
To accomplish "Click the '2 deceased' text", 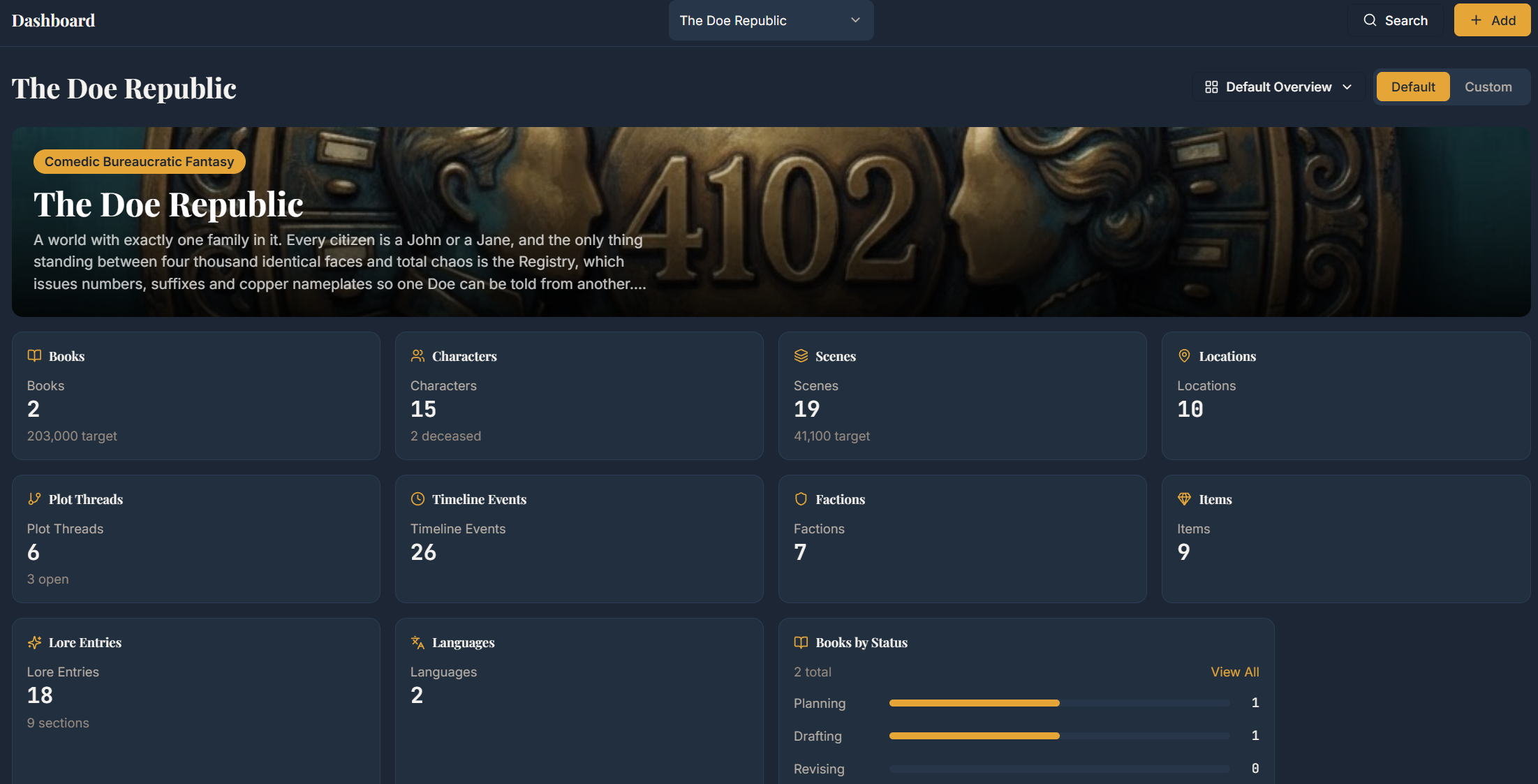I will point(445,436).
